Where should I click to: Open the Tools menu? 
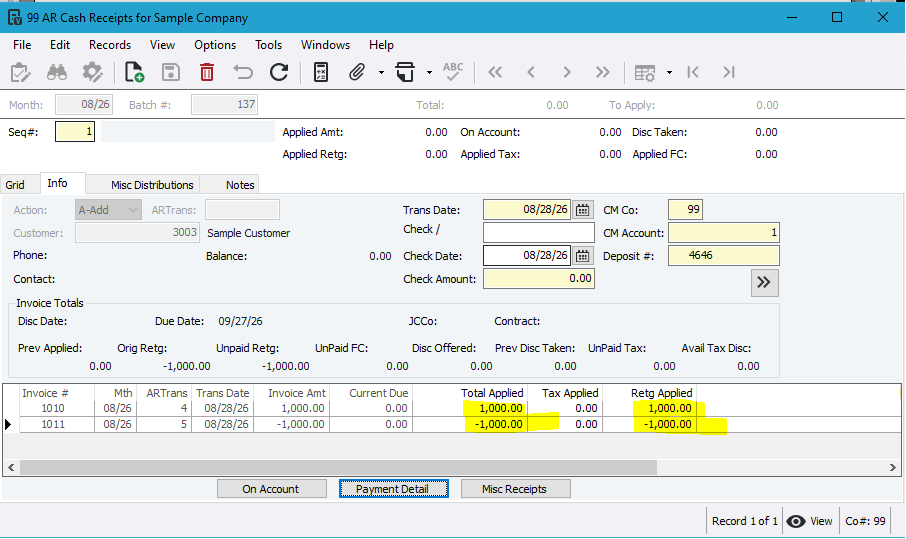click(x=269, y=45)
